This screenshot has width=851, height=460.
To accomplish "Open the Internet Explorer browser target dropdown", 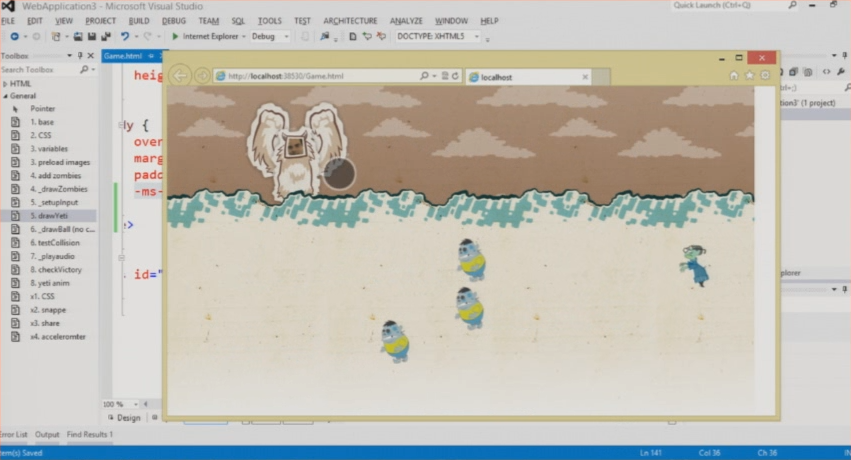I will (x=244, y=36).
